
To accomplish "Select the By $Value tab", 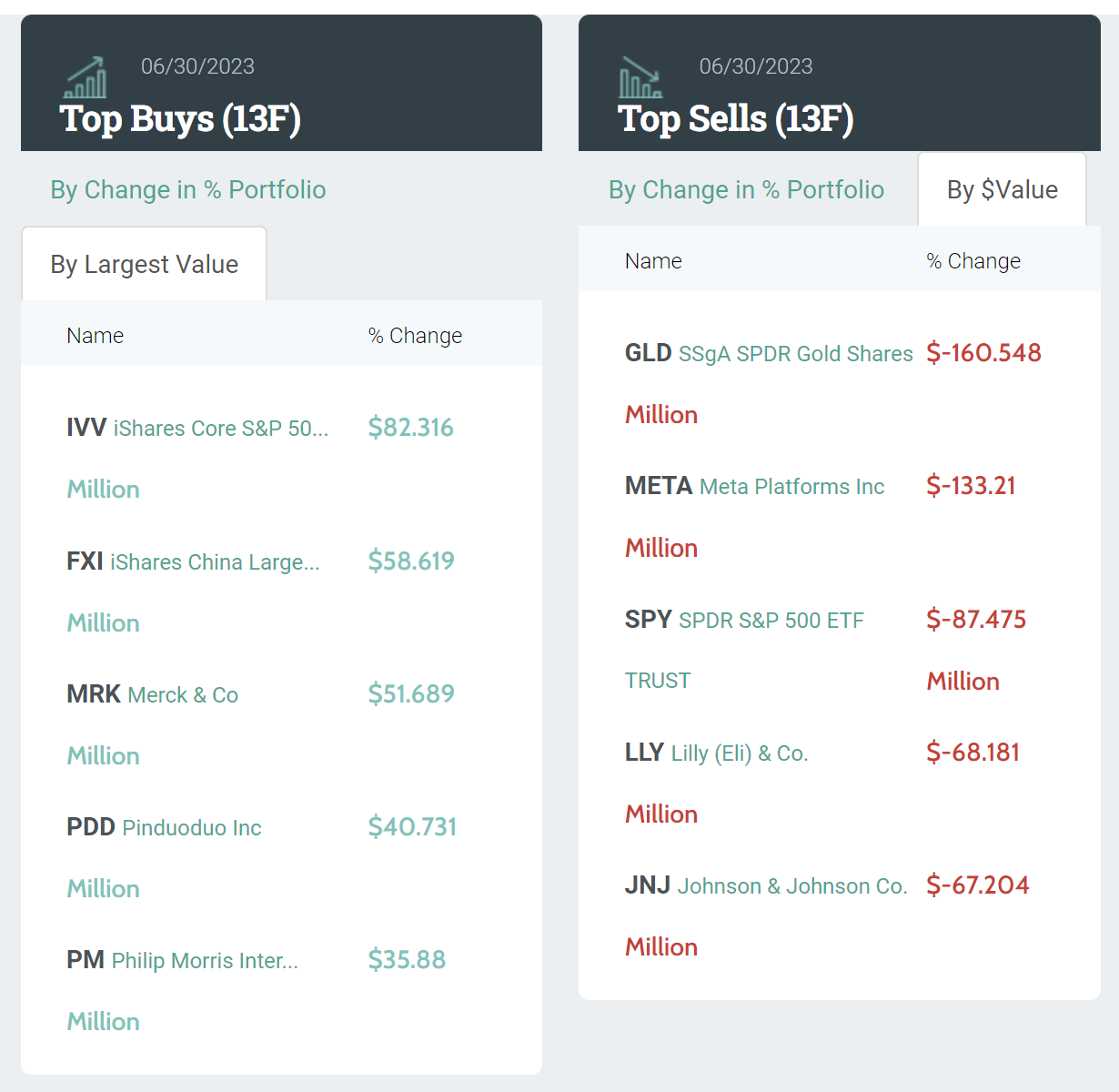I will pyautogui.click(x=1003, y=189).
